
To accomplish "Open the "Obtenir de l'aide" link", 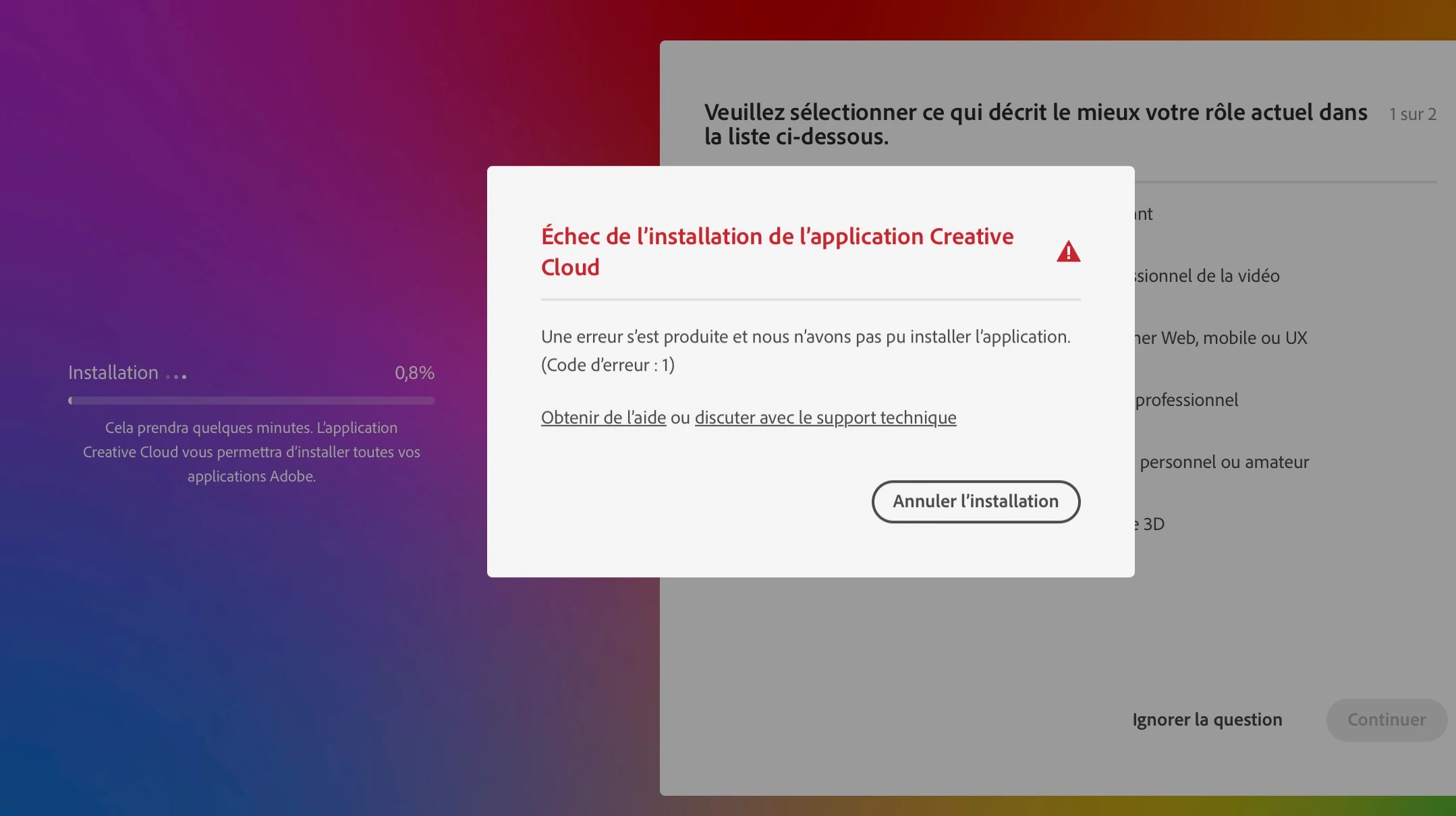I will pos(603,417).
